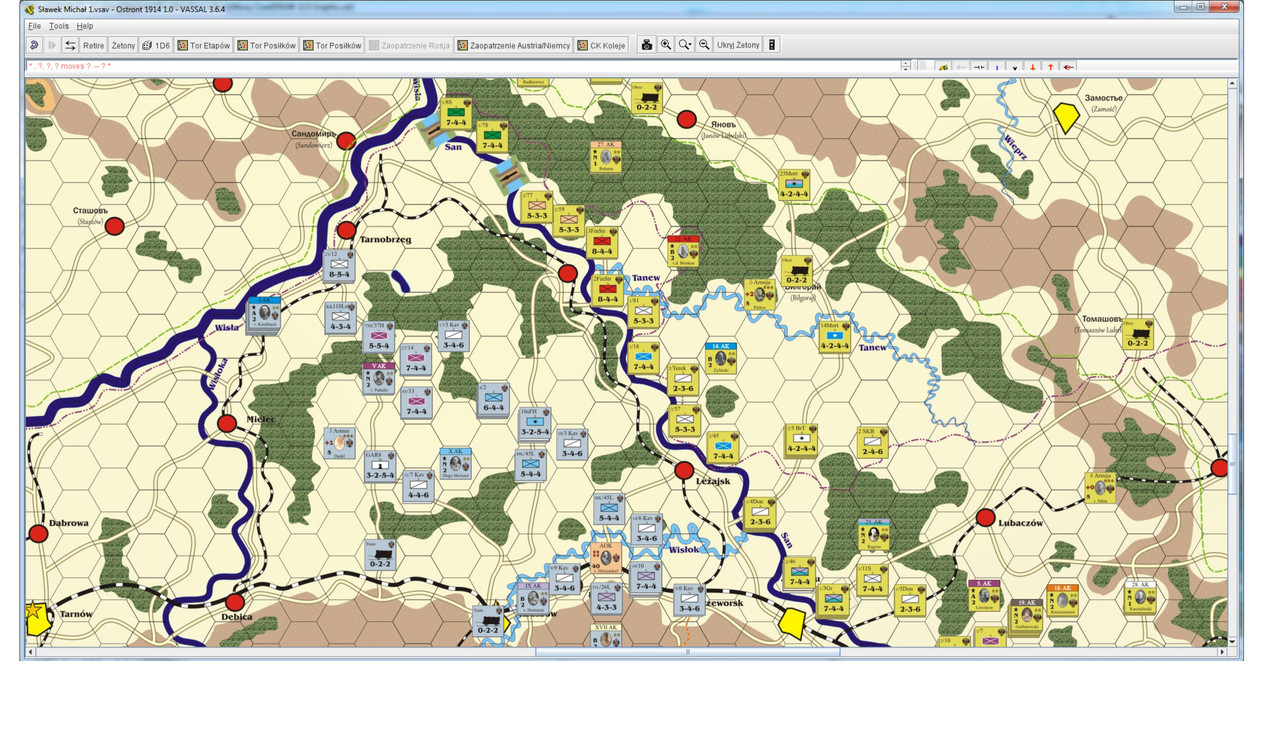Screen dimensions: 1280x739
Task: Click the horizontal scrollbar right arrow
Action: pos(1221,652)
